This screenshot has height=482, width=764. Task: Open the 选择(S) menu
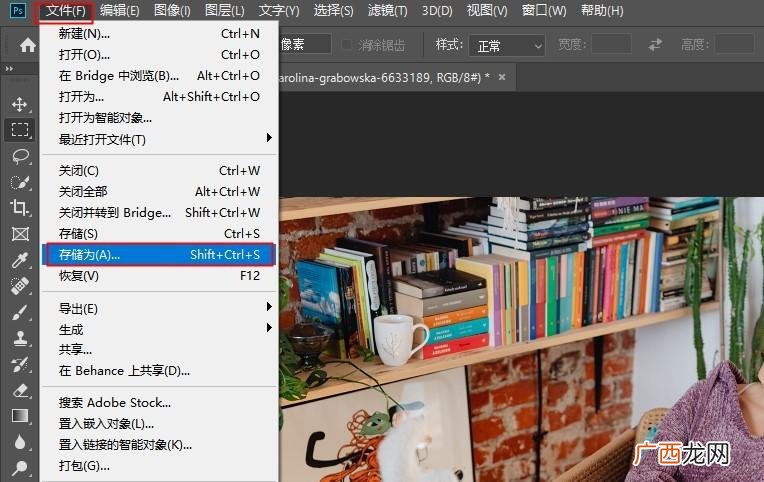pos(333,10)
